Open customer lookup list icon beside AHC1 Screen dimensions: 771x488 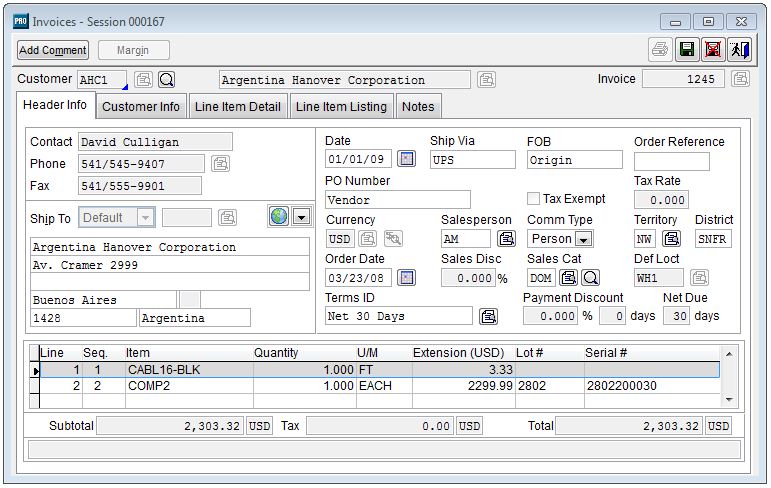(x=144, y=80)
